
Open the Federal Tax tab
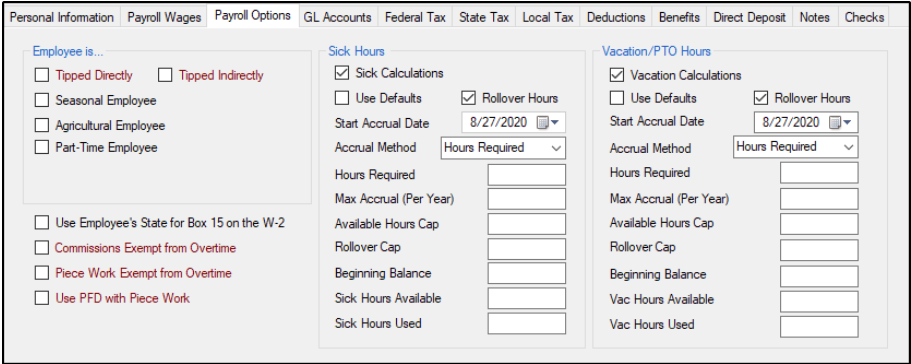[415, 17]
